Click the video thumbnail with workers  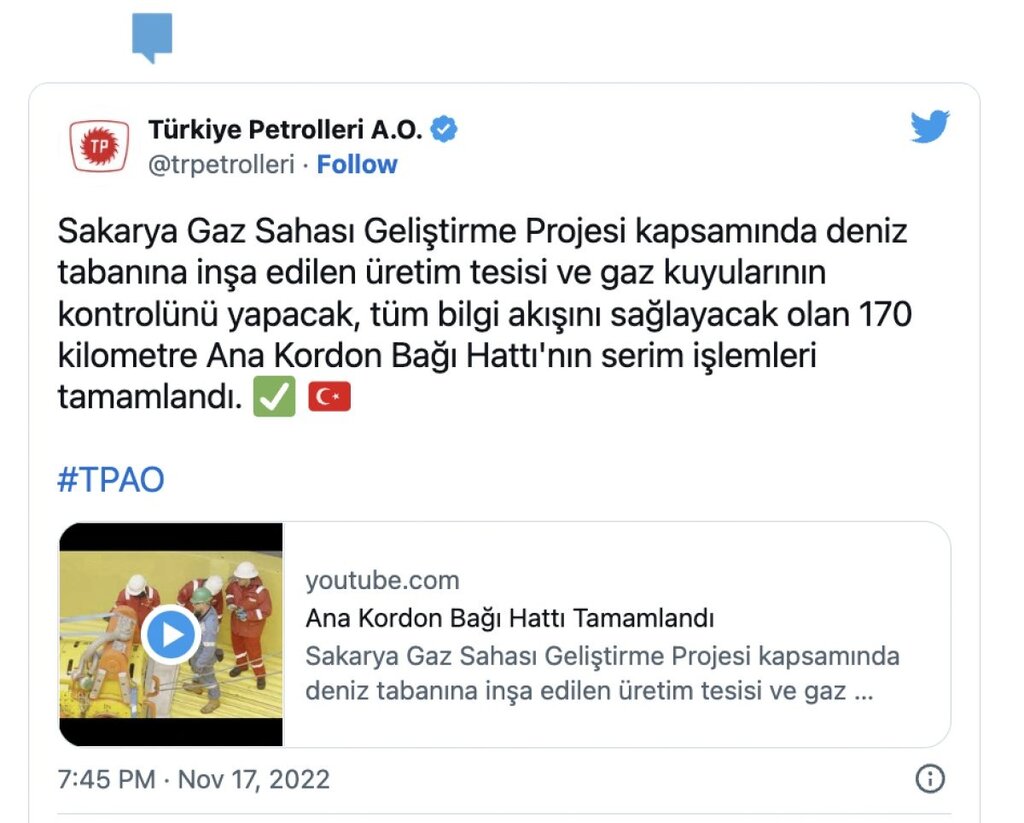tap(171, 634)
